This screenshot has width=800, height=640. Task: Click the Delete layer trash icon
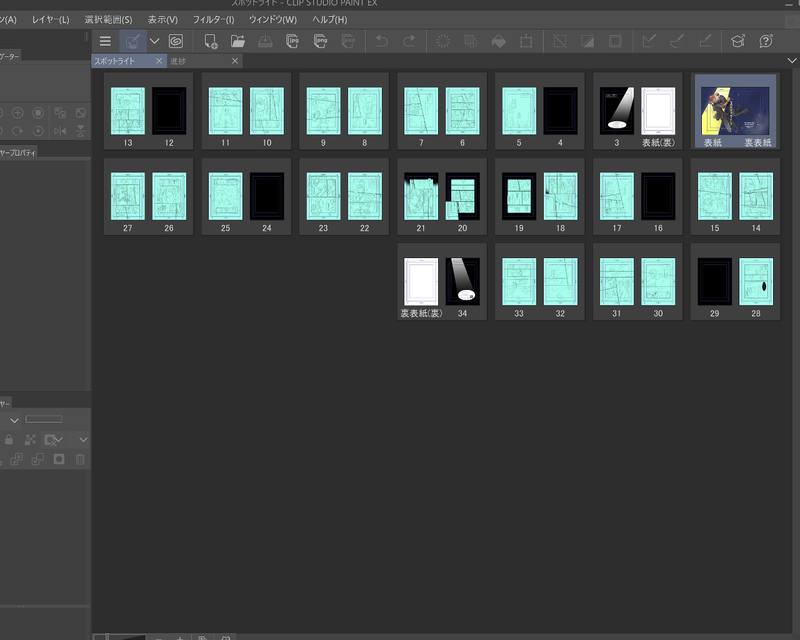tap(80, 459)
